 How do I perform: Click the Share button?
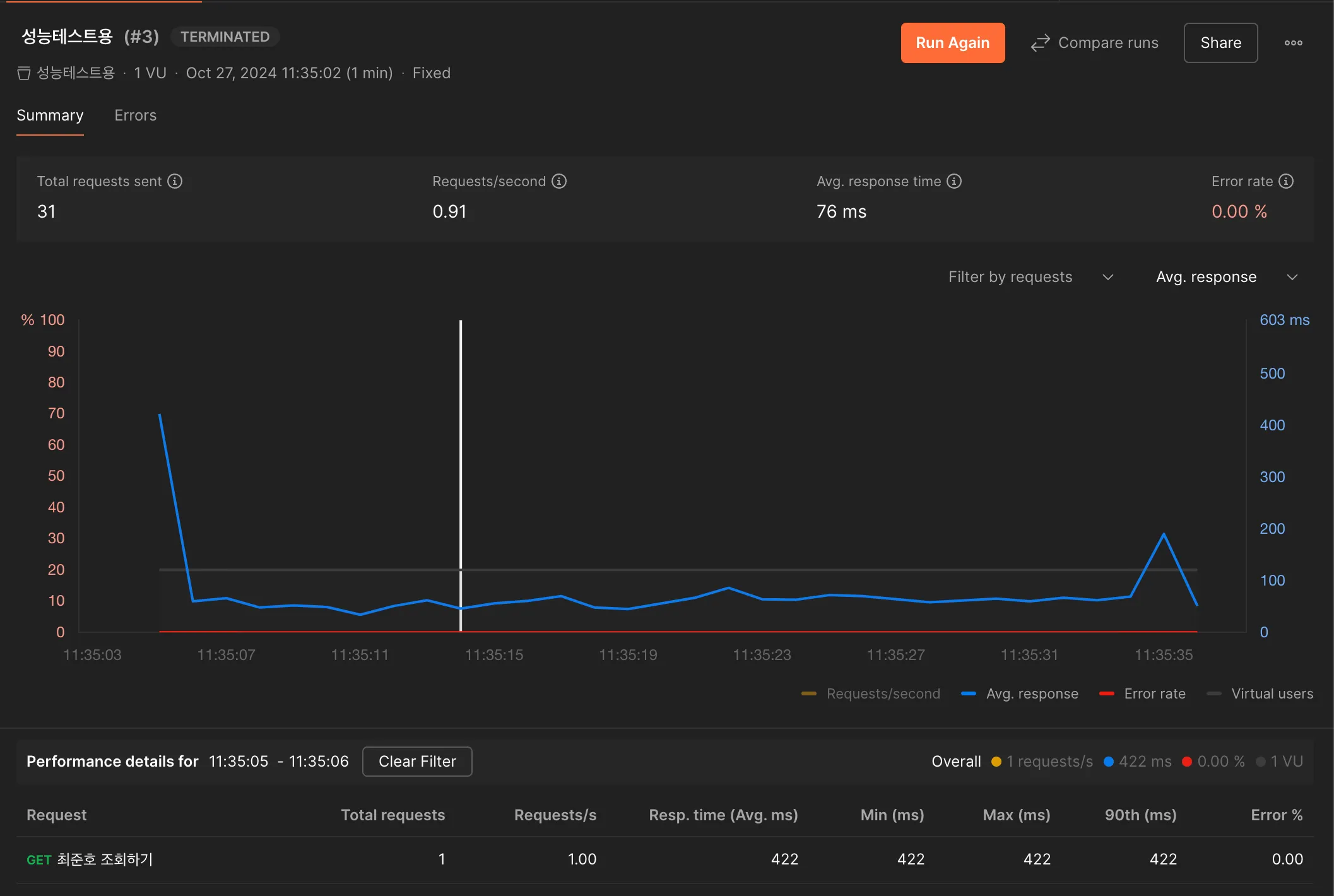click(1220, 43)
